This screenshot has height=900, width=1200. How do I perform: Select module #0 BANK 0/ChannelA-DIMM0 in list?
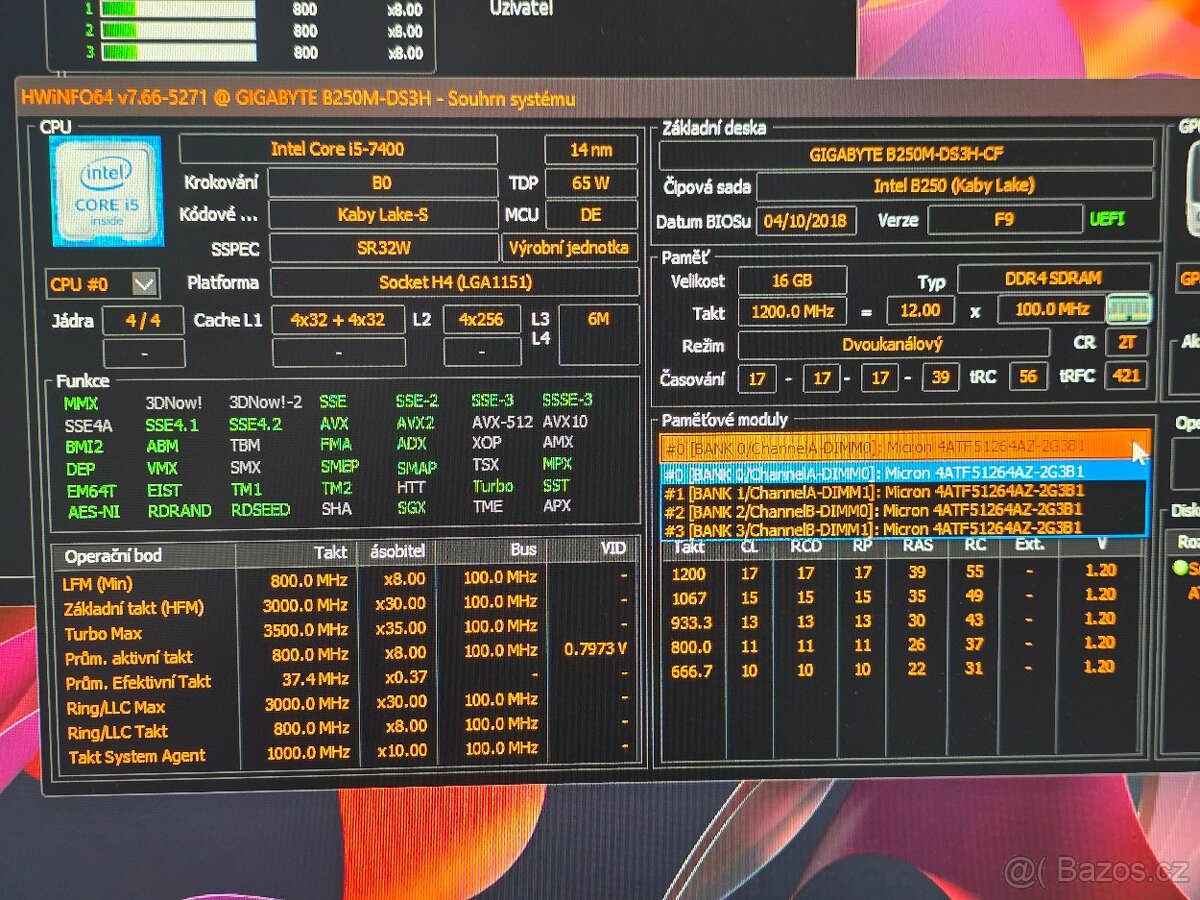(x=904, y=473)
